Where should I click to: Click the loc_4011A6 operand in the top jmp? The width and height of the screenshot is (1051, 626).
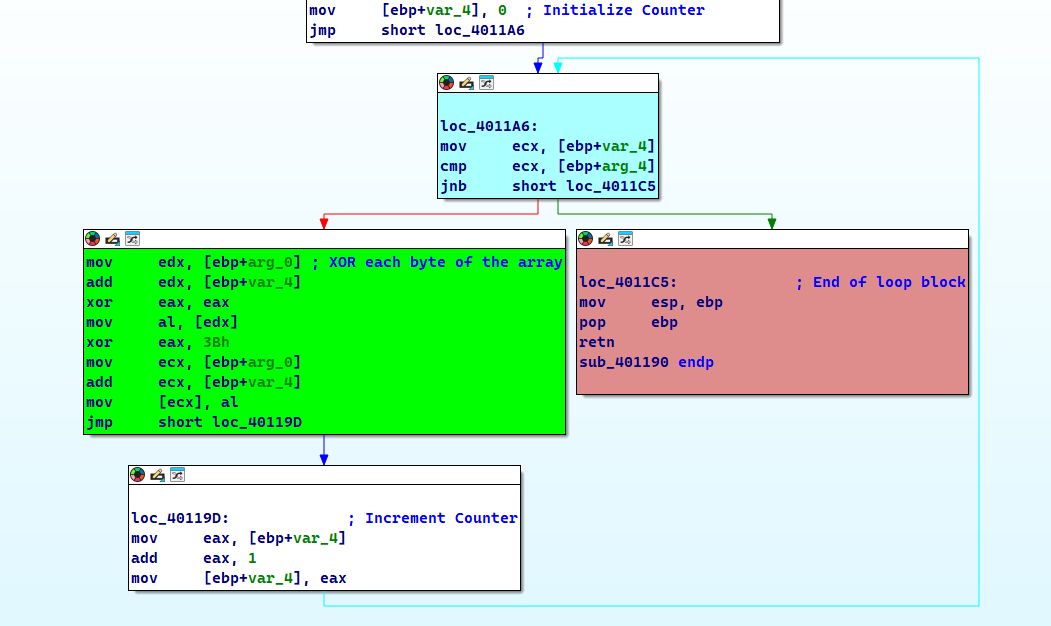tap(479, 30)
